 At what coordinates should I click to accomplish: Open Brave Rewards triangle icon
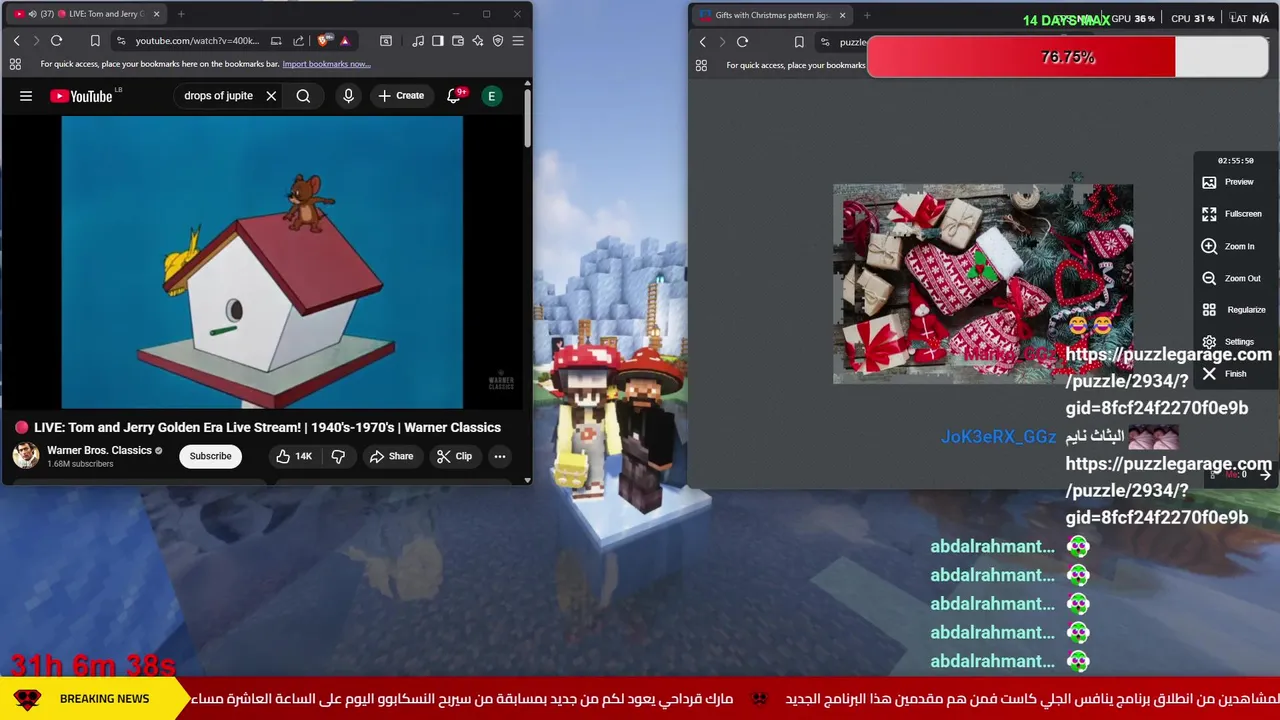[344, 41]
